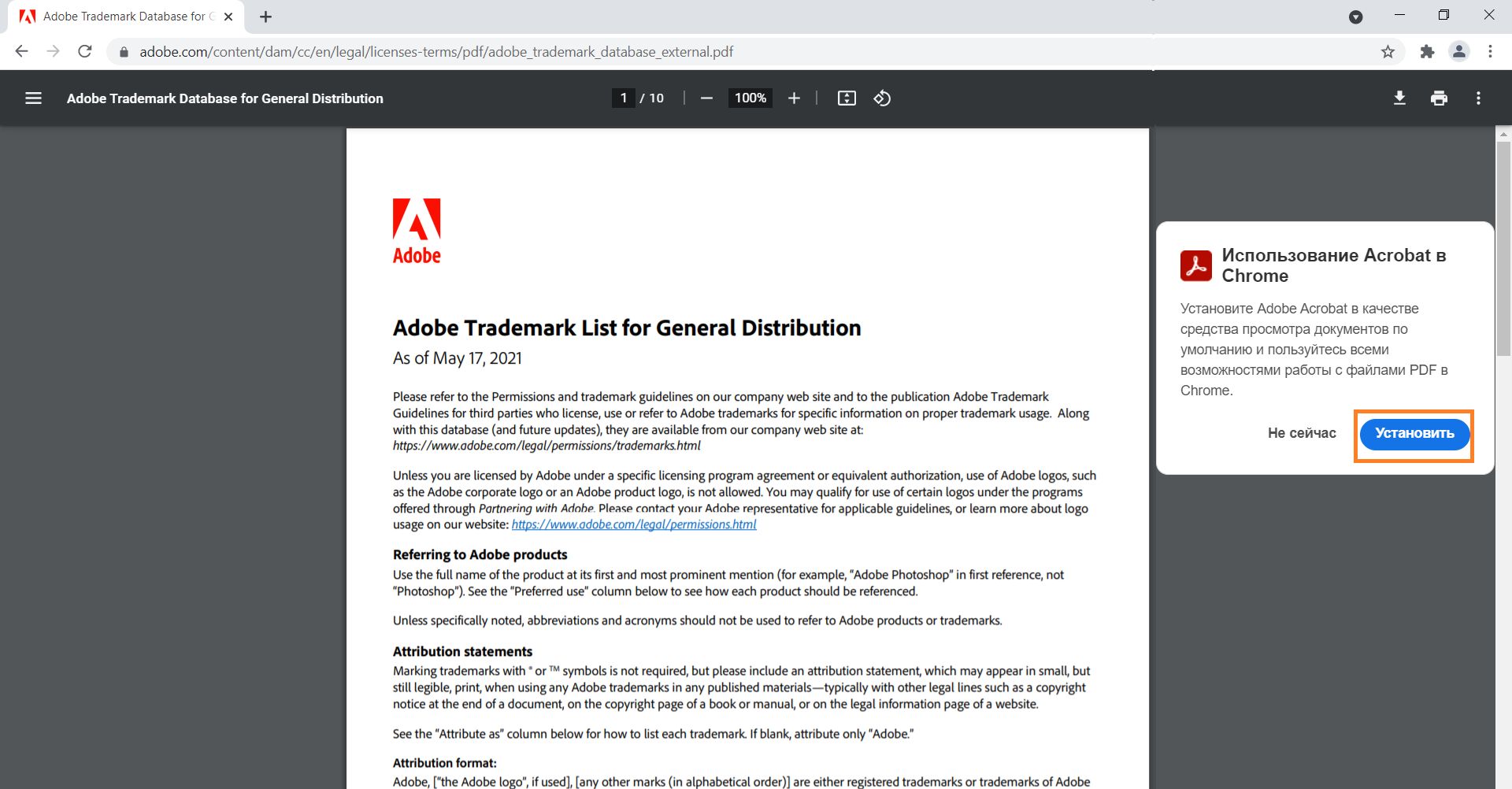
Task: Click the PDF zoom out button
Action: click(706, 98)
